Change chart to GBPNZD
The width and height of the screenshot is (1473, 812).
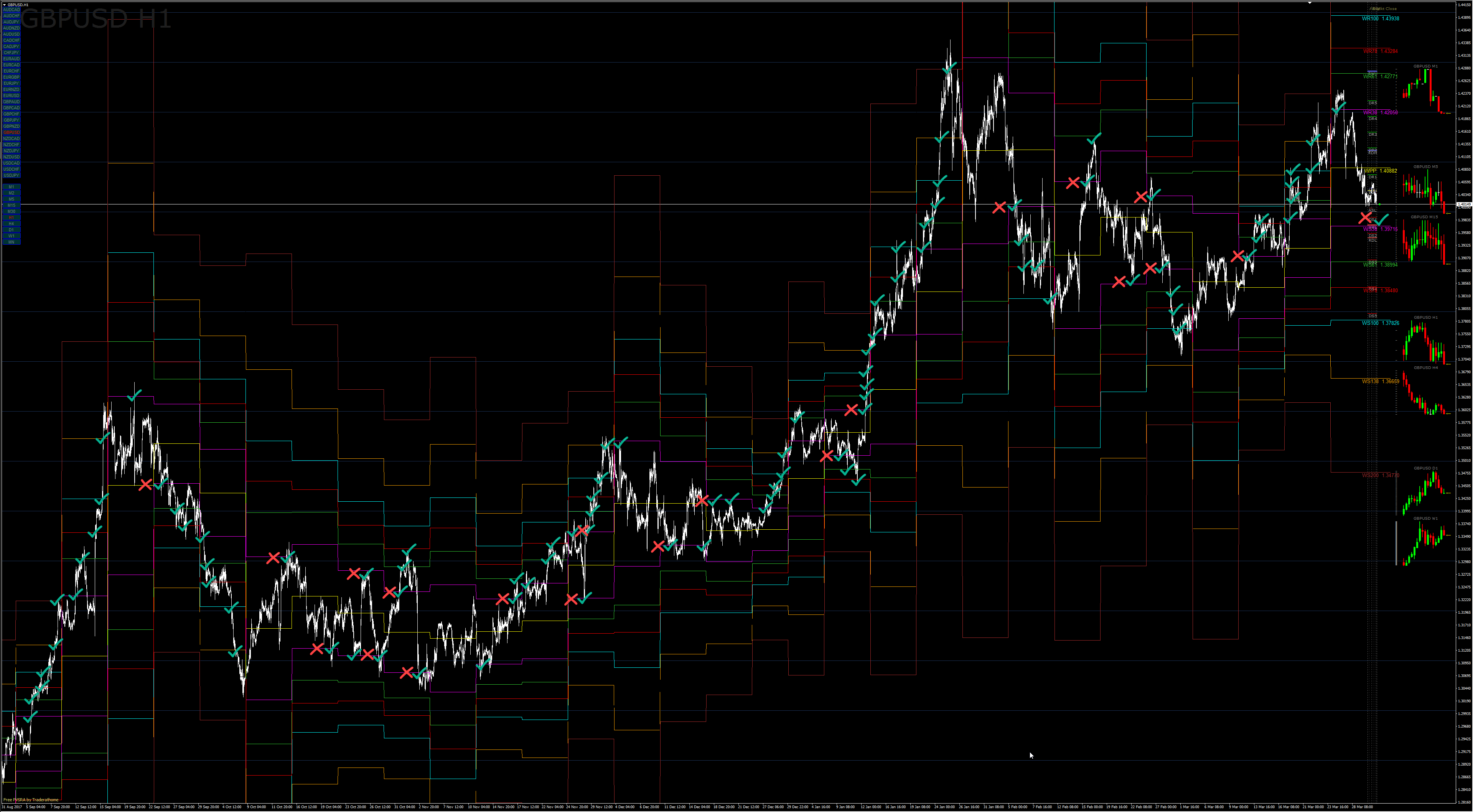12,126
